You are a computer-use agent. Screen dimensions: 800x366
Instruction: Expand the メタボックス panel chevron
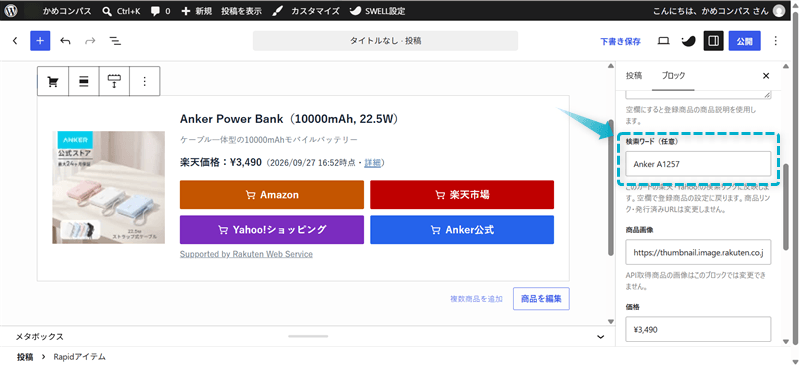click(601, 337)
